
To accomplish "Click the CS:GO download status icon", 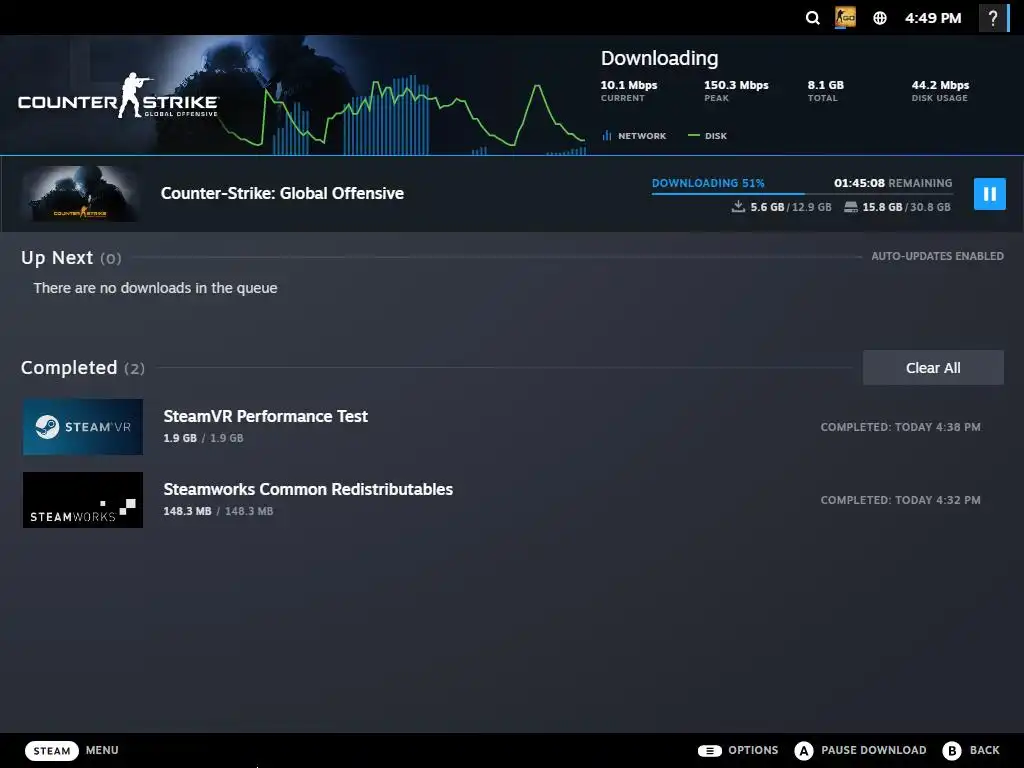I will tap(845, 17).
